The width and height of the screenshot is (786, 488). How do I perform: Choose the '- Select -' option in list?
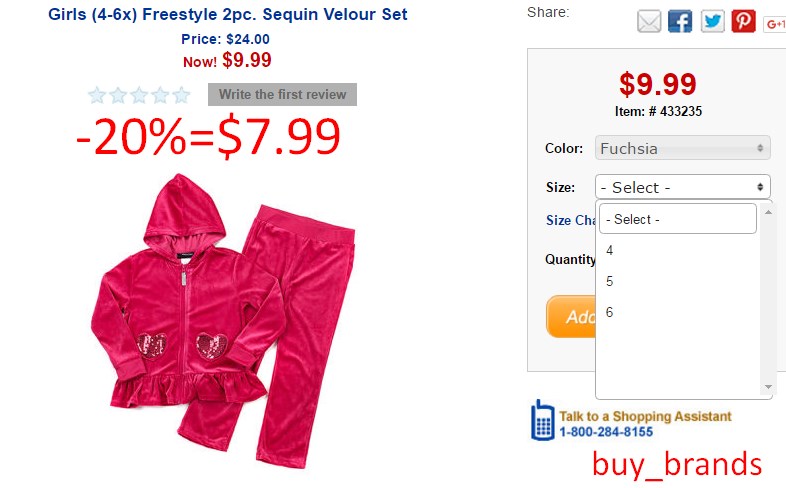[x=678, y=219]
